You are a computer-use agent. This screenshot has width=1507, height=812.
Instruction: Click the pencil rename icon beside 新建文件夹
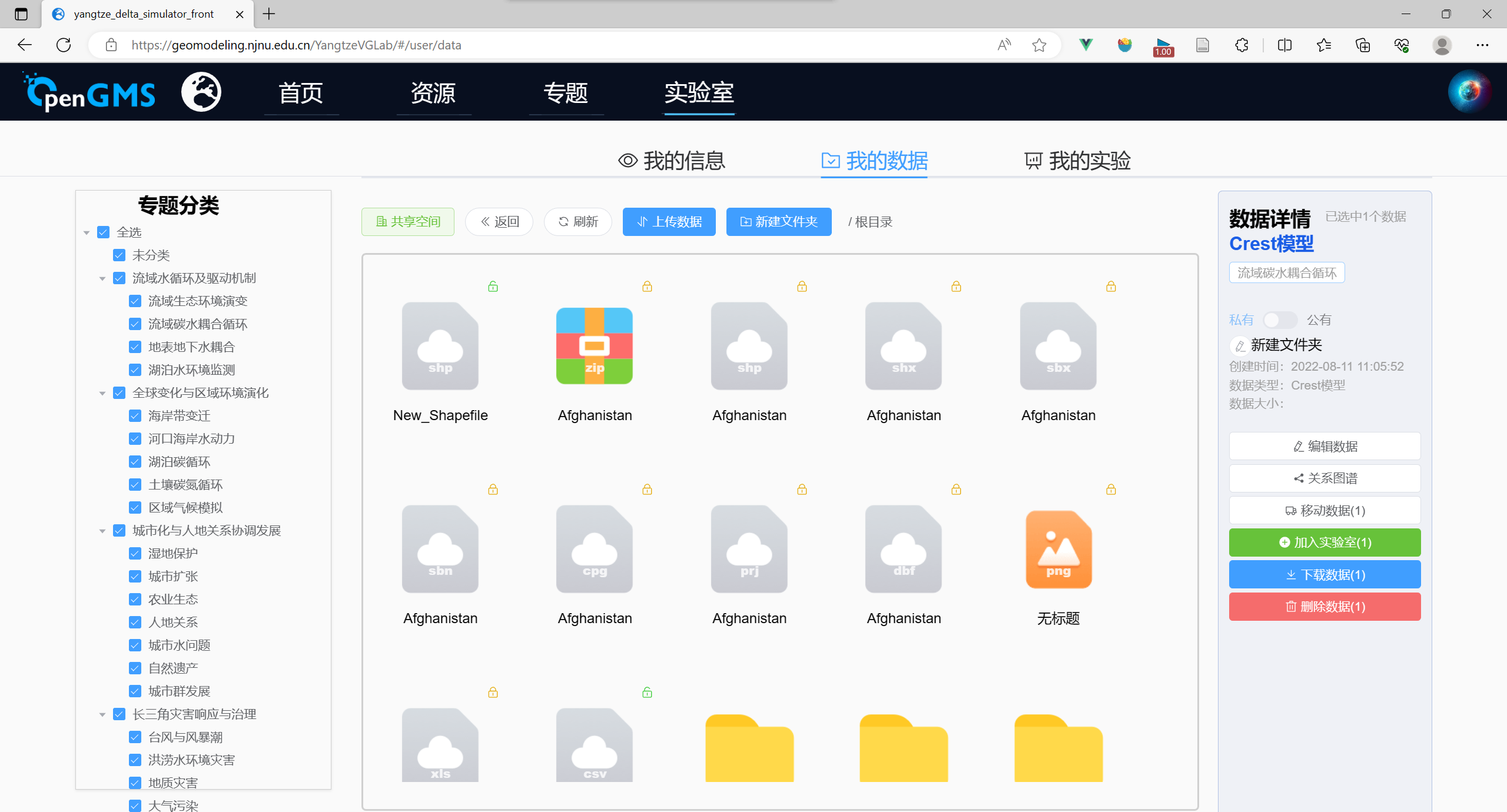pyautogui.click(x=1240, y=345)
